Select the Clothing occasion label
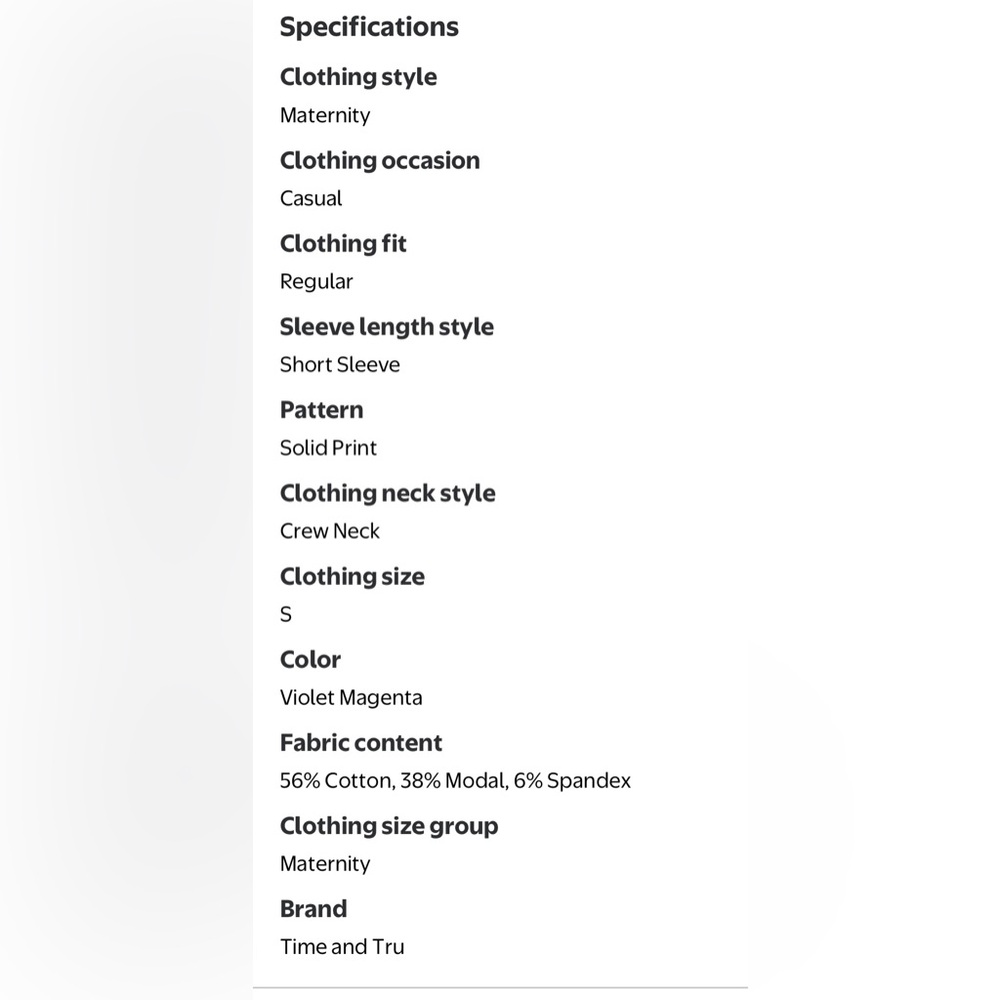This screenshot has height=1000, width=1000. point(379,160)
